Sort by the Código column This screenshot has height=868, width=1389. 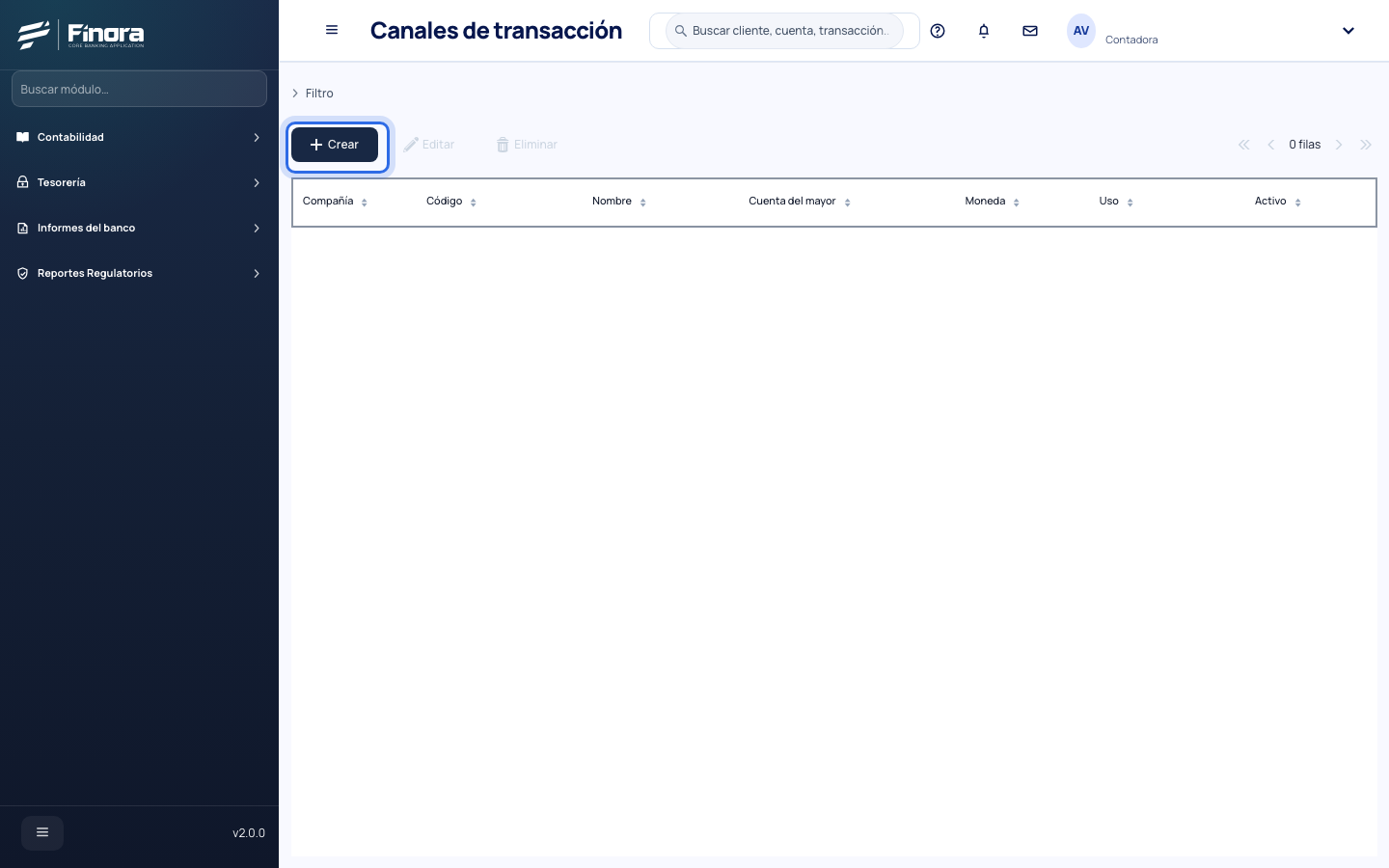coord(451,202)
